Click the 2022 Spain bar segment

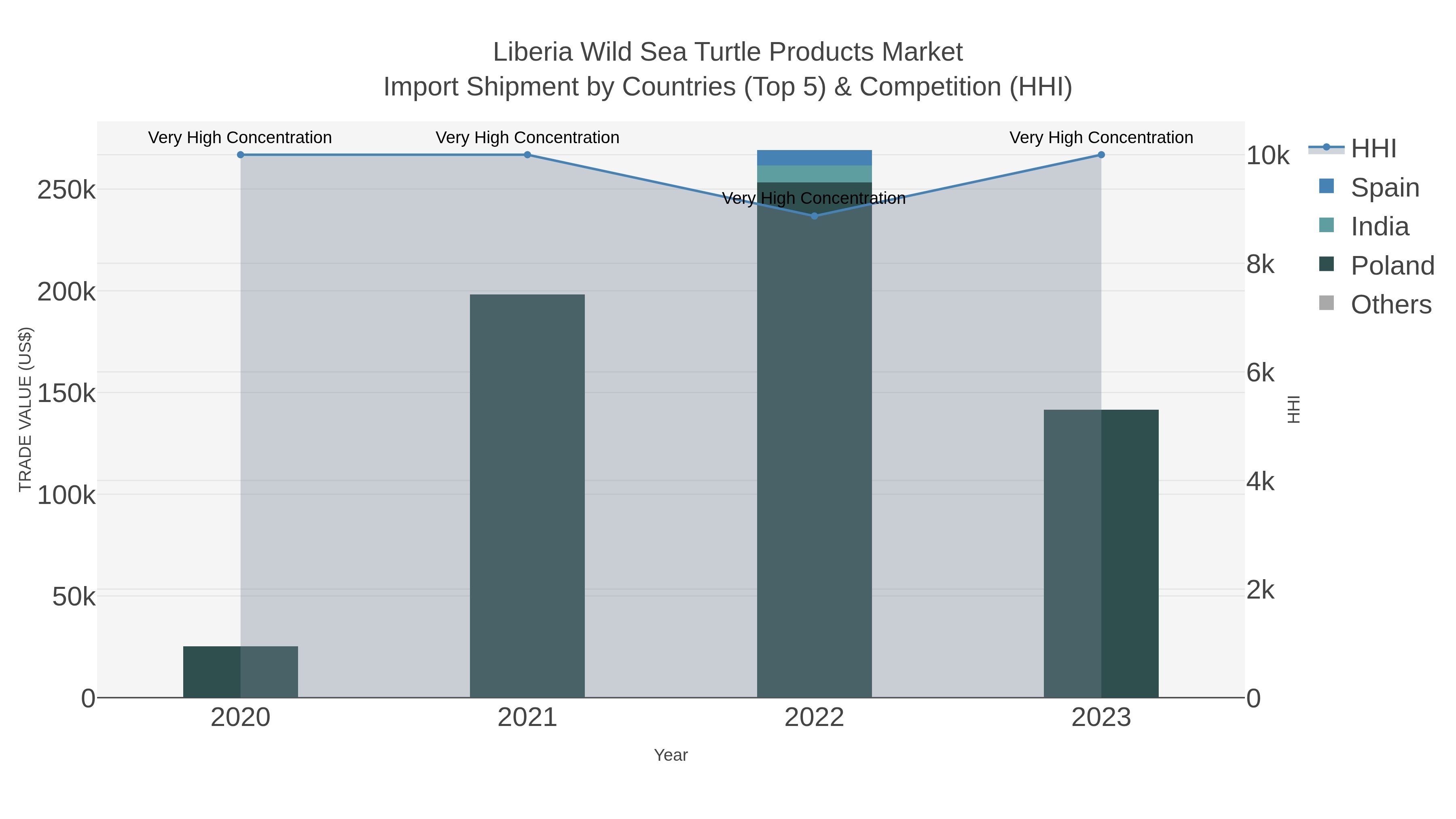point(815,158)
